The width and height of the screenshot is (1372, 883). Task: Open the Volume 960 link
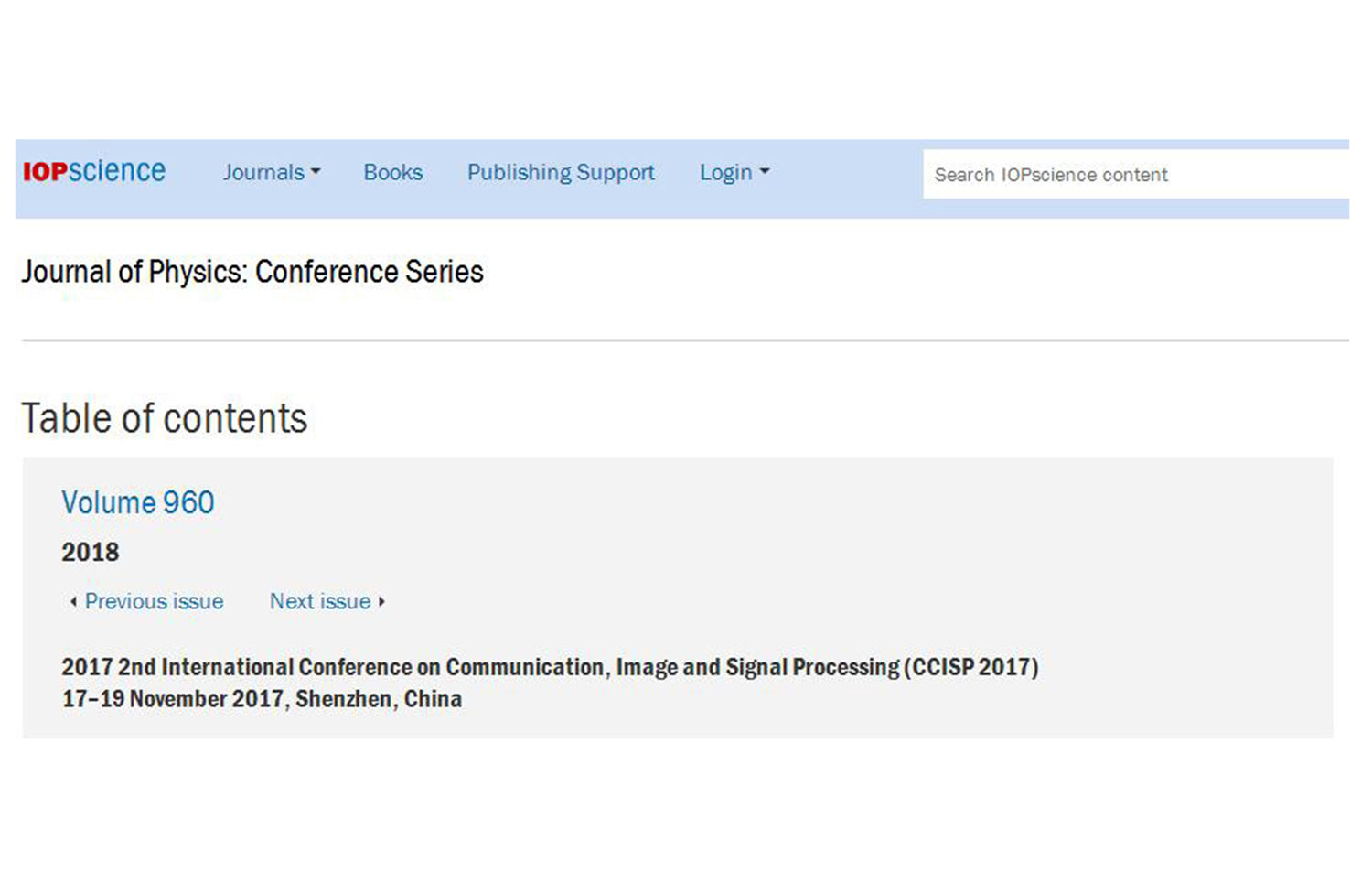(137, 501)
